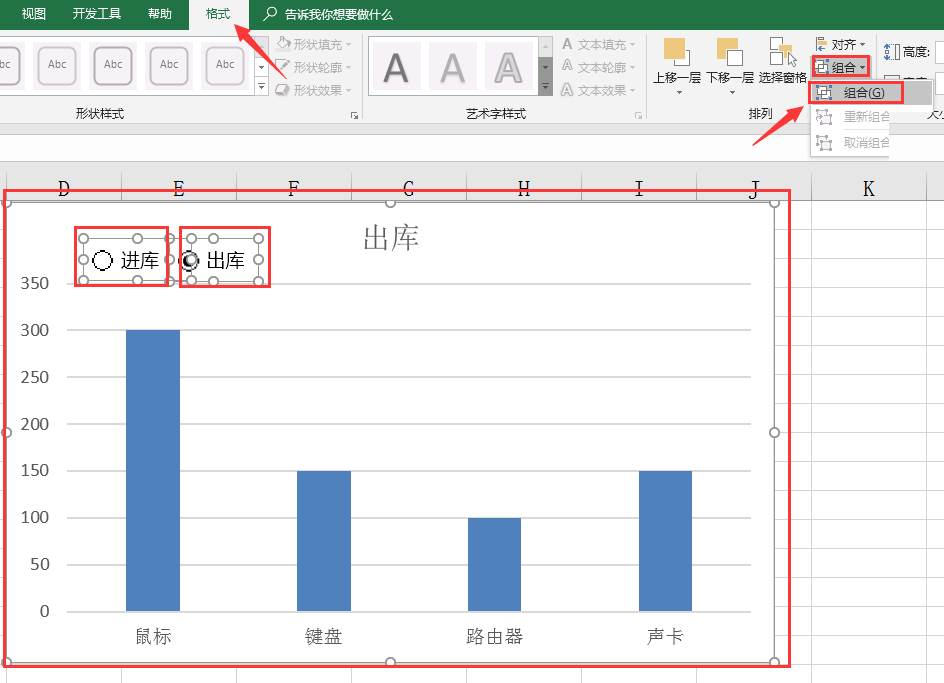Image resolution: width=944 pixels, height=683 pixels.
Task: Apply the fifth Abc shape style
Action: pyautogui.click(x=225, y=64)
